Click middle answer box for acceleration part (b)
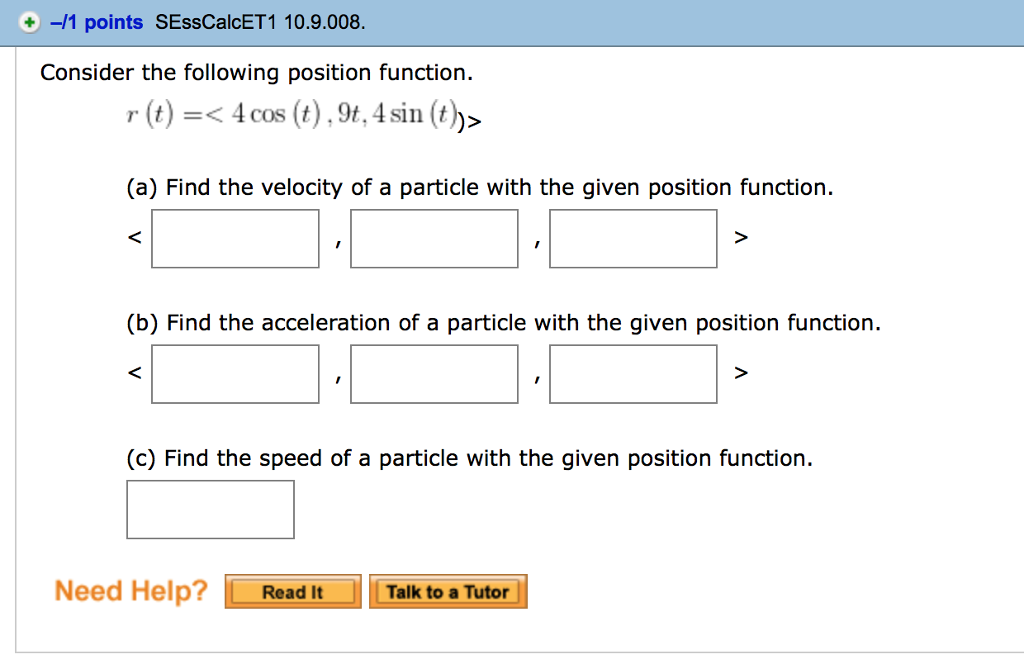The height and width of the screenshot is (664, 1024). 433,373
